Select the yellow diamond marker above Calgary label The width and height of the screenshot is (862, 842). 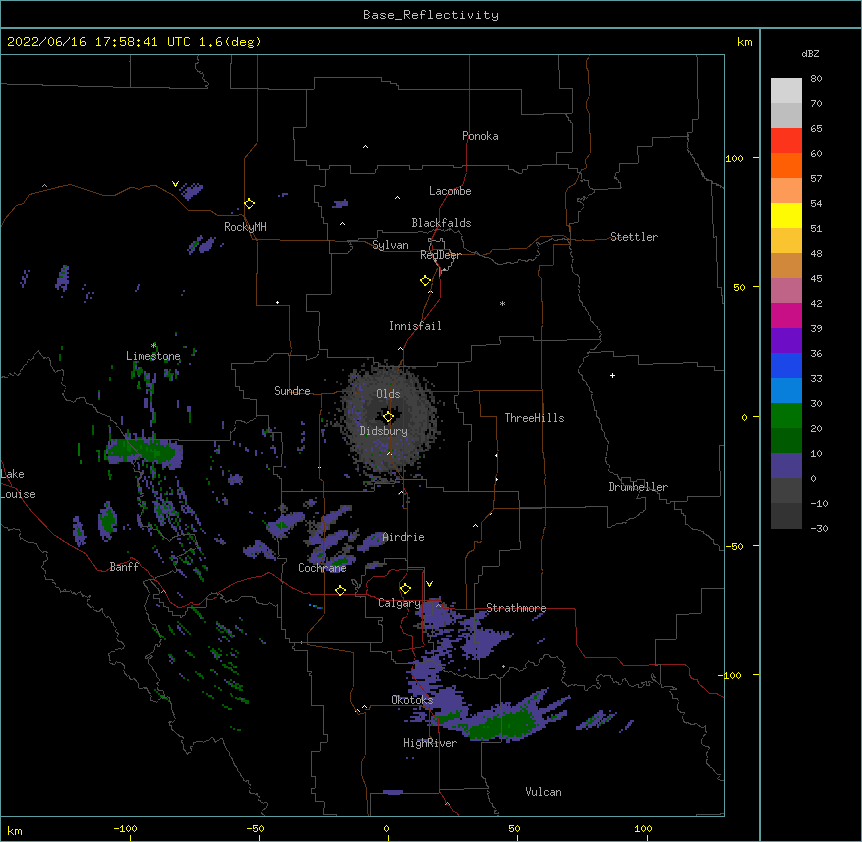[x=405, y=589]
